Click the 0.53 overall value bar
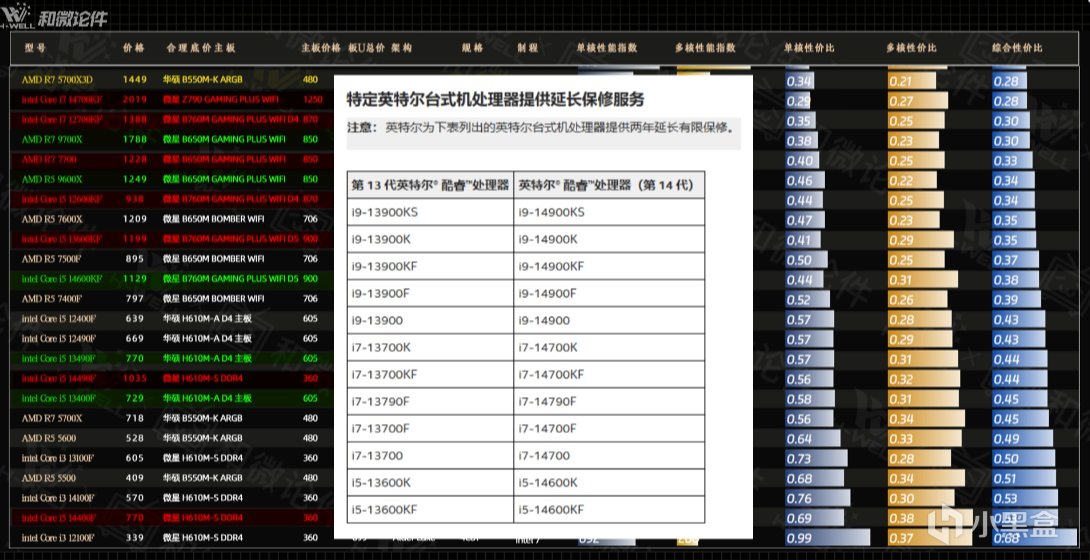This screenshot has height=560, width=1090. click(x=1027, y=498)
